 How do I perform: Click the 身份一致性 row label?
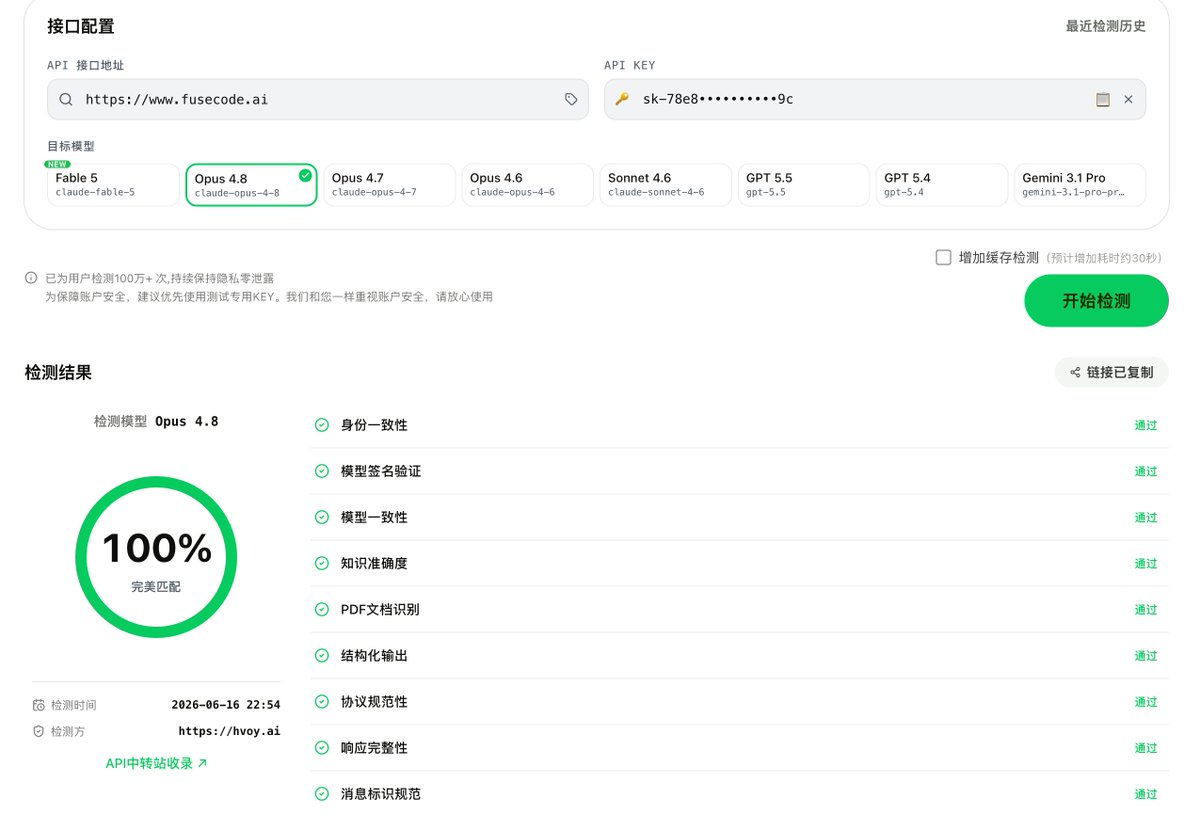pos(374,425)
